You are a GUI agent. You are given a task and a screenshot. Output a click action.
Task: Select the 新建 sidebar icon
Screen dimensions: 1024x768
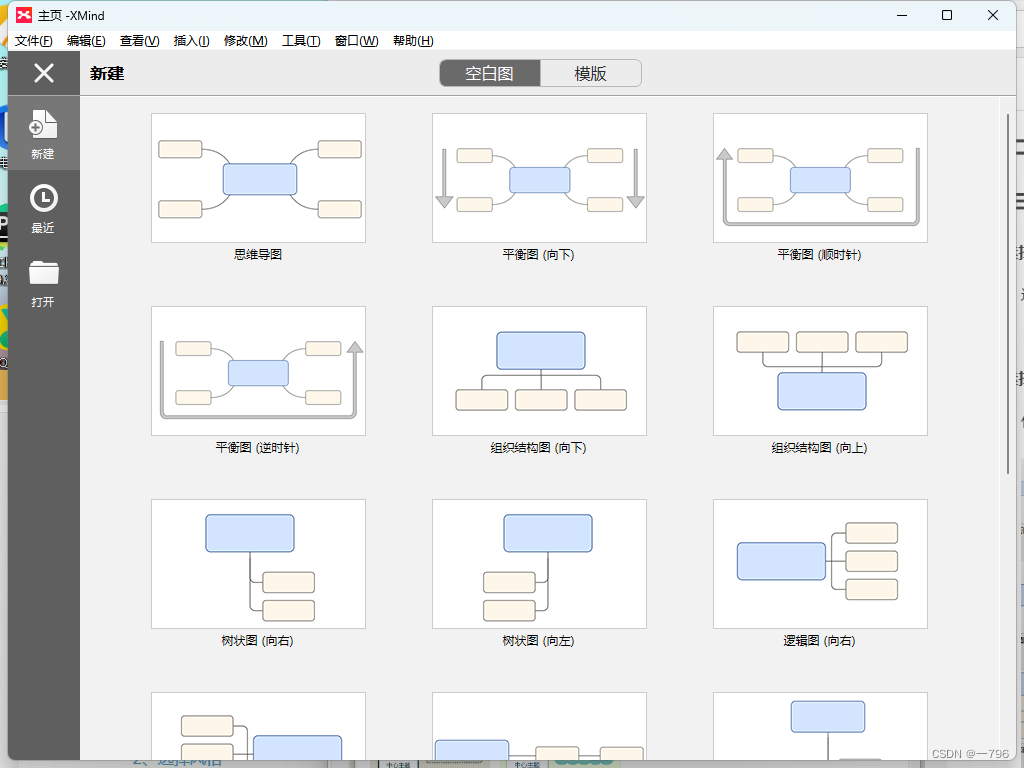[x=43, y=134]
